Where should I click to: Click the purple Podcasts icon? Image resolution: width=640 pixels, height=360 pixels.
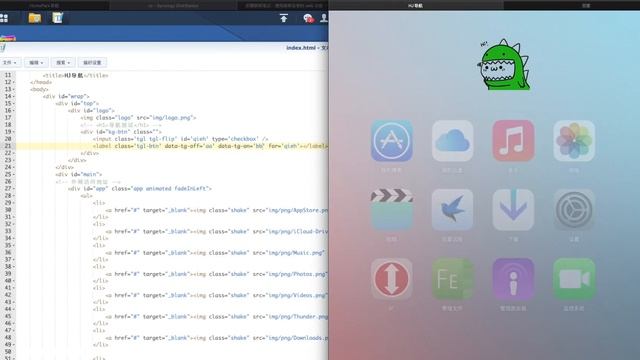513,279
